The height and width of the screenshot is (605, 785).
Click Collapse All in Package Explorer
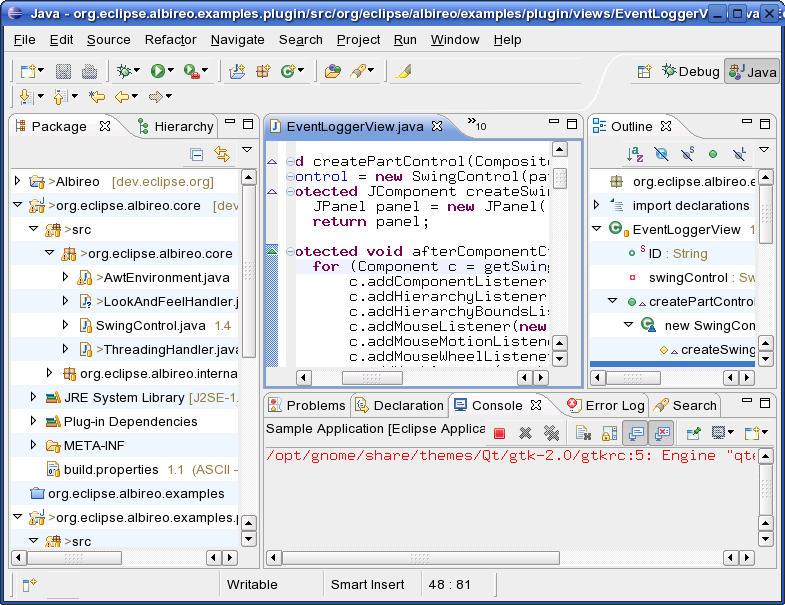197,154
